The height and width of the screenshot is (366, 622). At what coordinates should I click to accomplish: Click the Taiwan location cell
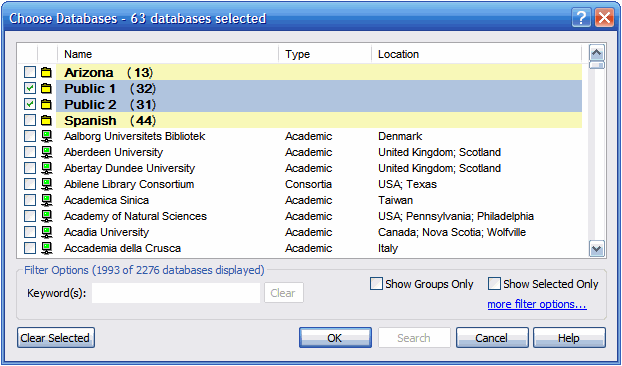(x=395, y=200)
